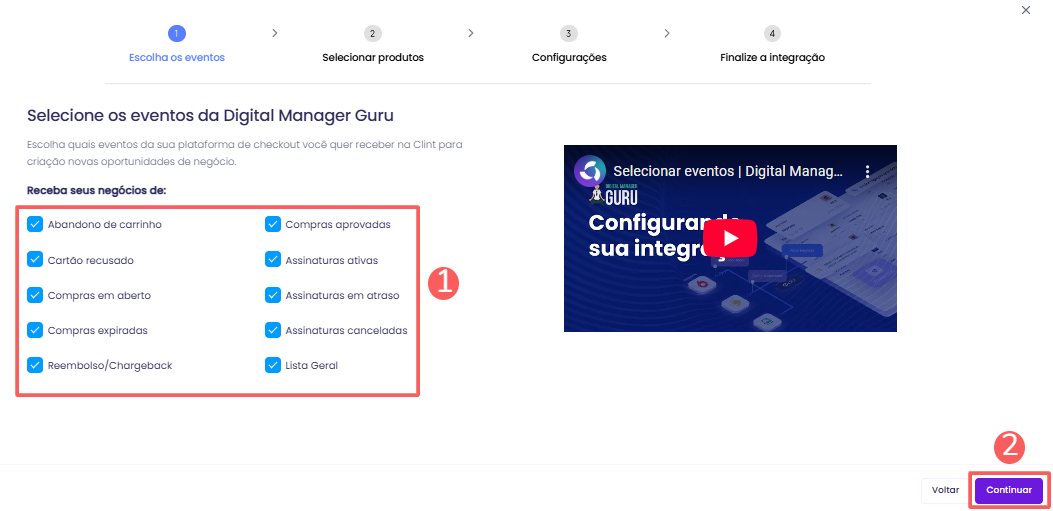Click the Voltar button
Viewport: 1053px width, 511px height.
click(945, 490)
